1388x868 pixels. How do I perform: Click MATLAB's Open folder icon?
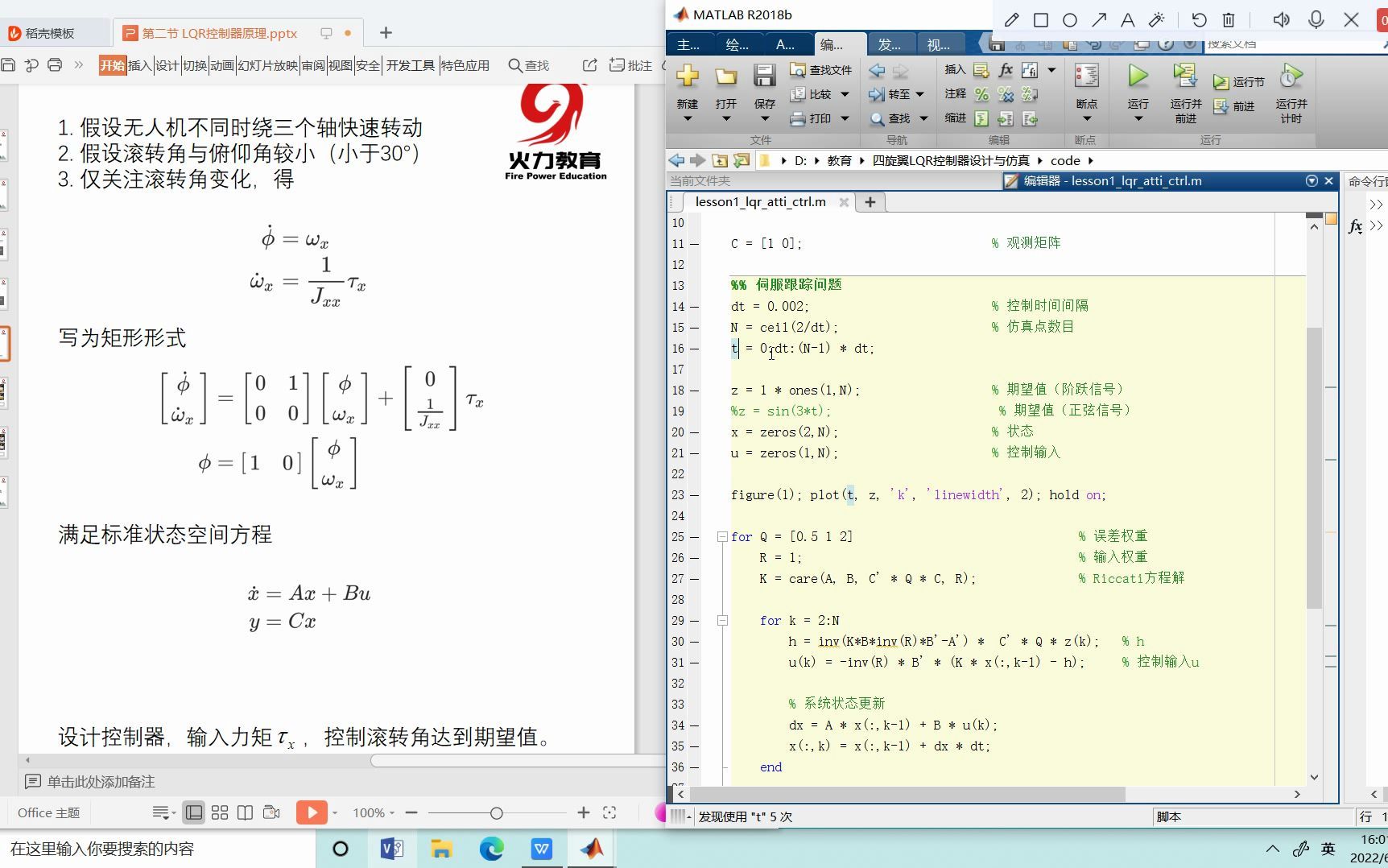726,76
